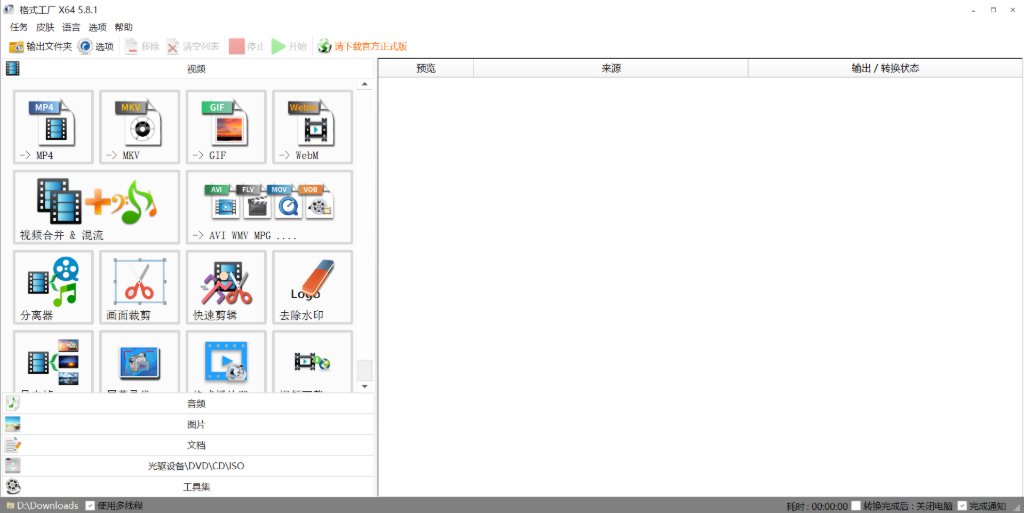Click the 来源 column header
Image resolution: width=1024 pixels, height=513 pixels.
tap(611, 68)
